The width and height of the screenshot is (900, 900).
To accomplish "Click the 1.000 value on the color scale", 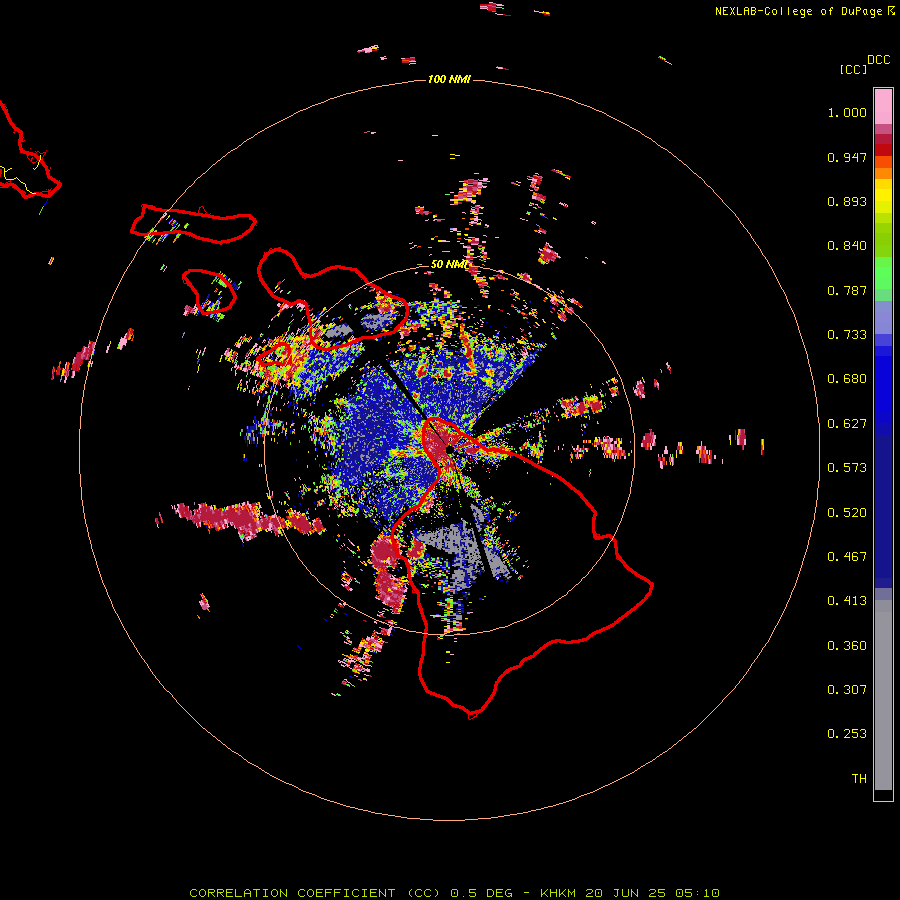I will click(x=847, y=112).
